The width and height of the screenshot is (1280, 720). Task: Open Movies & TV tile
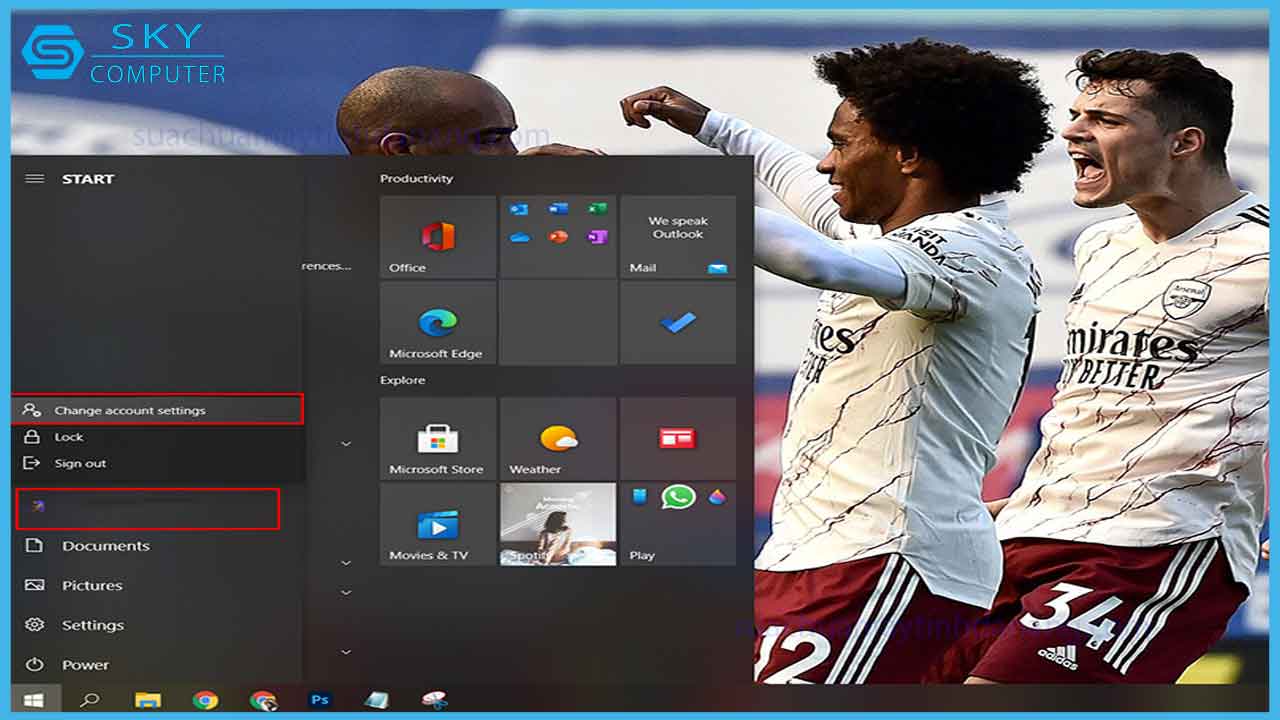click(437, 522)
